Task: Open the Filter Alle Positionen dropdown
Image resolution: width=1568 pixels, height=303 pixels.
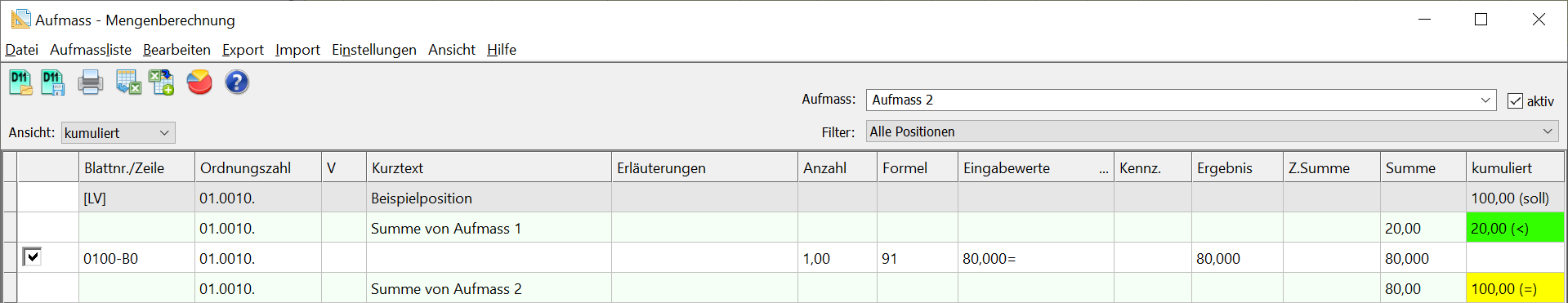Action: 1212,131
